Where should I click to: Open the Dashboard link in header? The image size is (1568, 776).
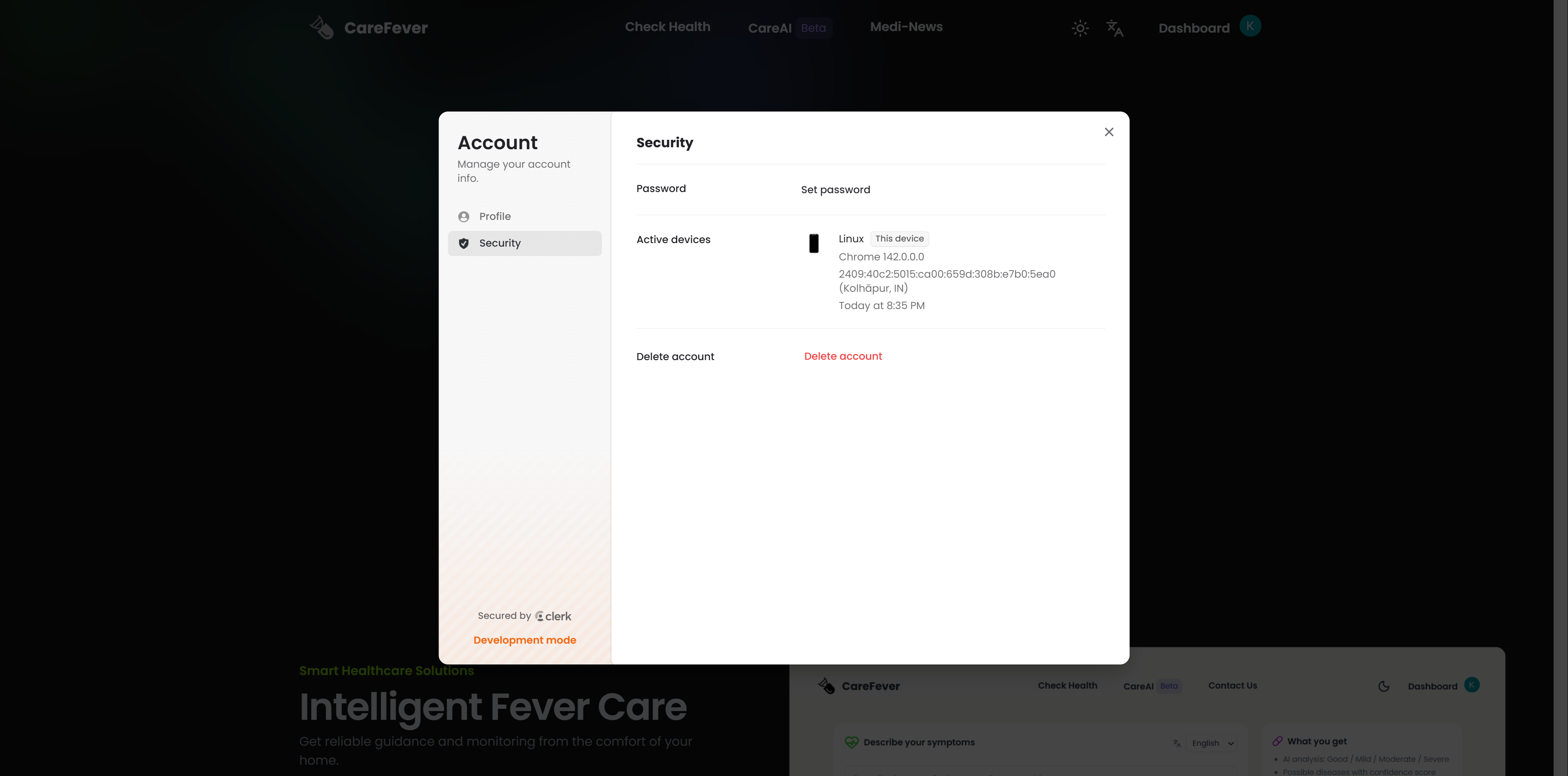tap(1193, 28)
